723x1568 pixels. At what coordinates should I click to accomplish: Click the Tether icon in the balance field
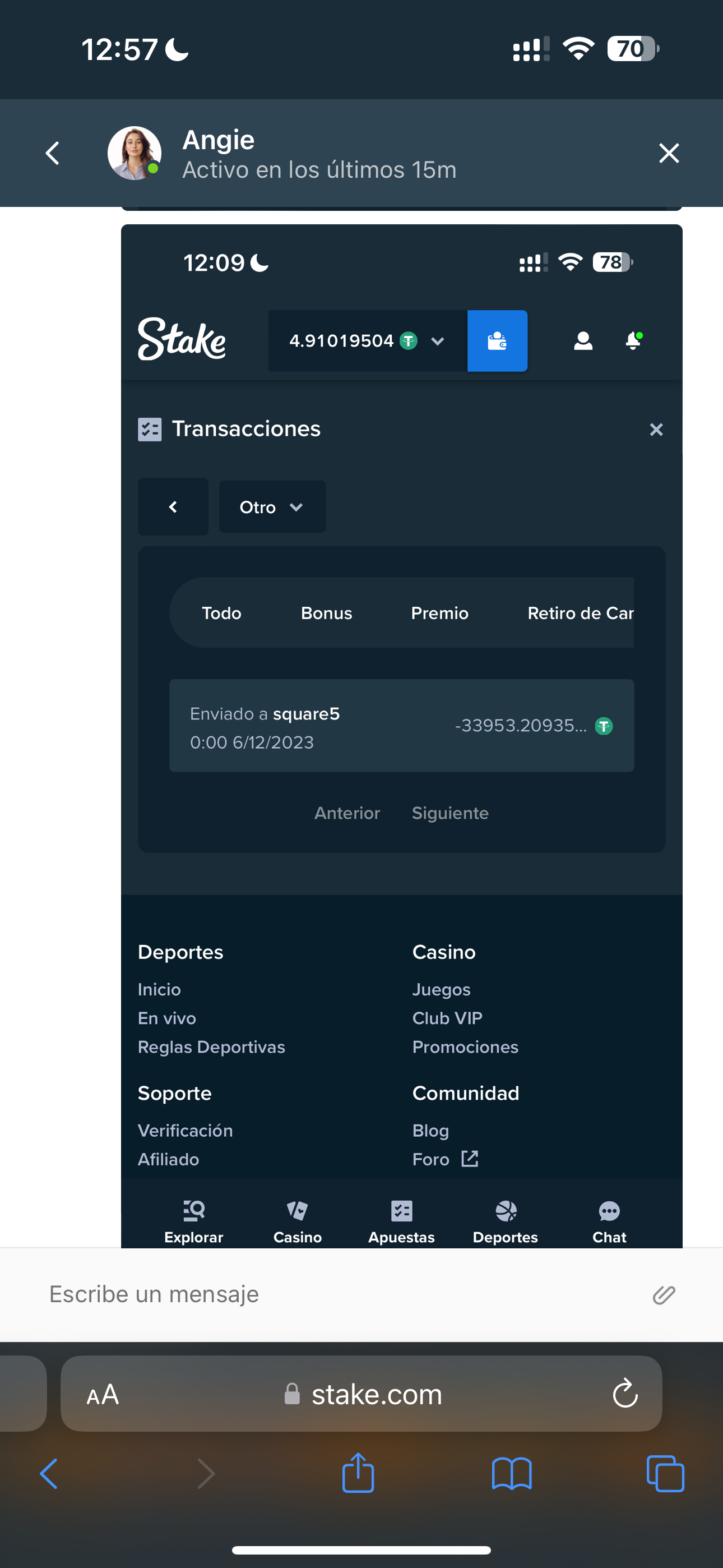409,341
